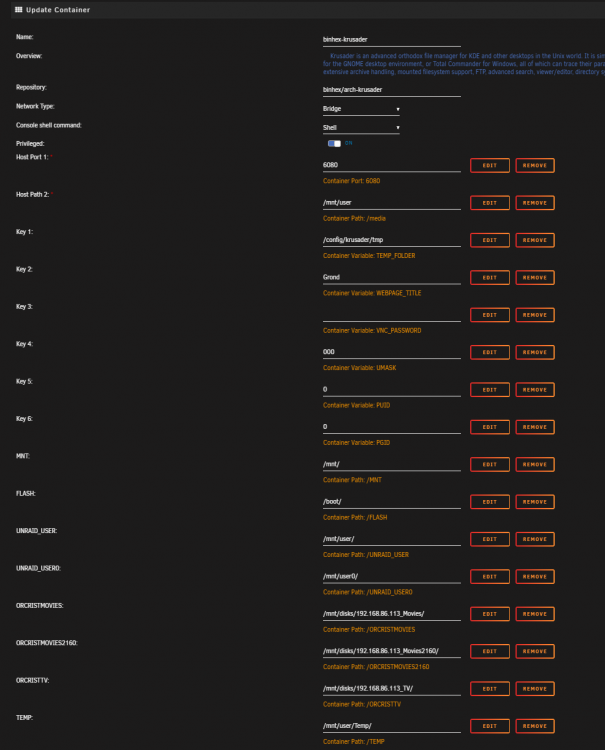The image size is (605, 750).
Task: Open the Console shell command dropdown
Action: tap(361, 128)
